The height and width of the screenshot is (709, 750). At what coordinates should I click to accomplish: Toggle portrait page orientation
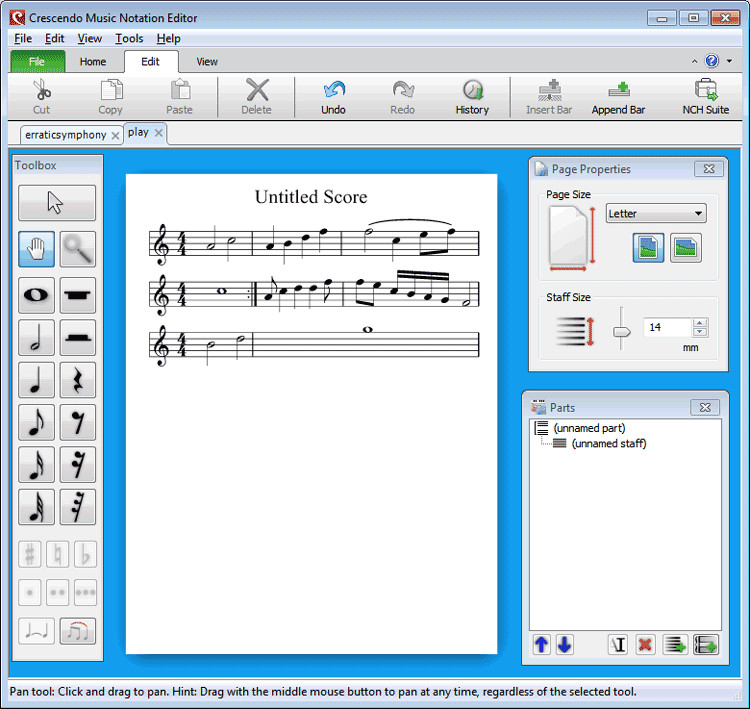[648, 248]
